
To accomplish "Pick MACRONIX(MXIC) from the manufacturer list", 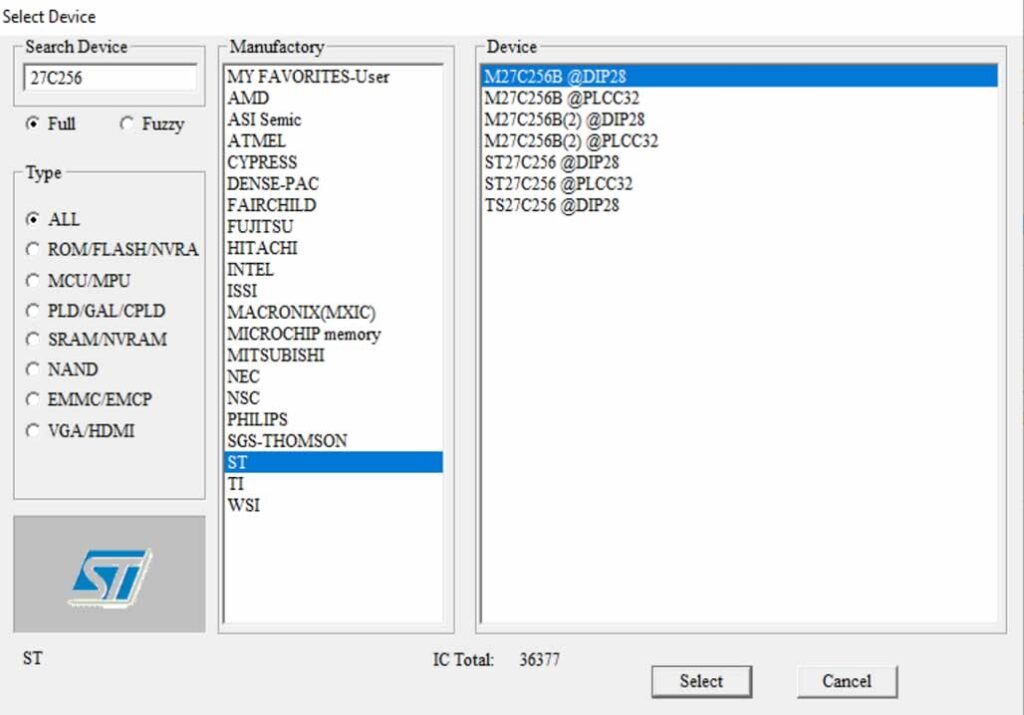I will [333, 312].
